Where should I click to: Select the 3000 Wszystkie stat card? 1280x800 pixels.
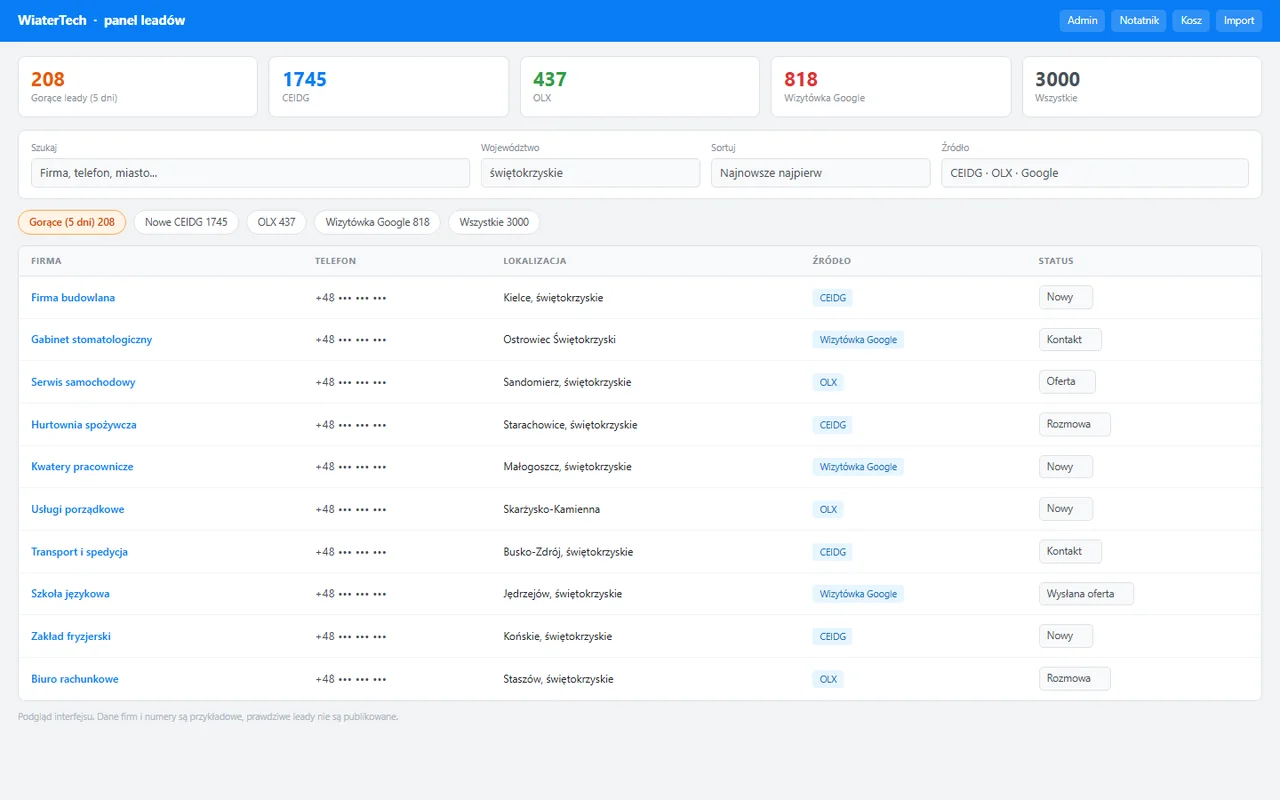tap(1142, 87)
